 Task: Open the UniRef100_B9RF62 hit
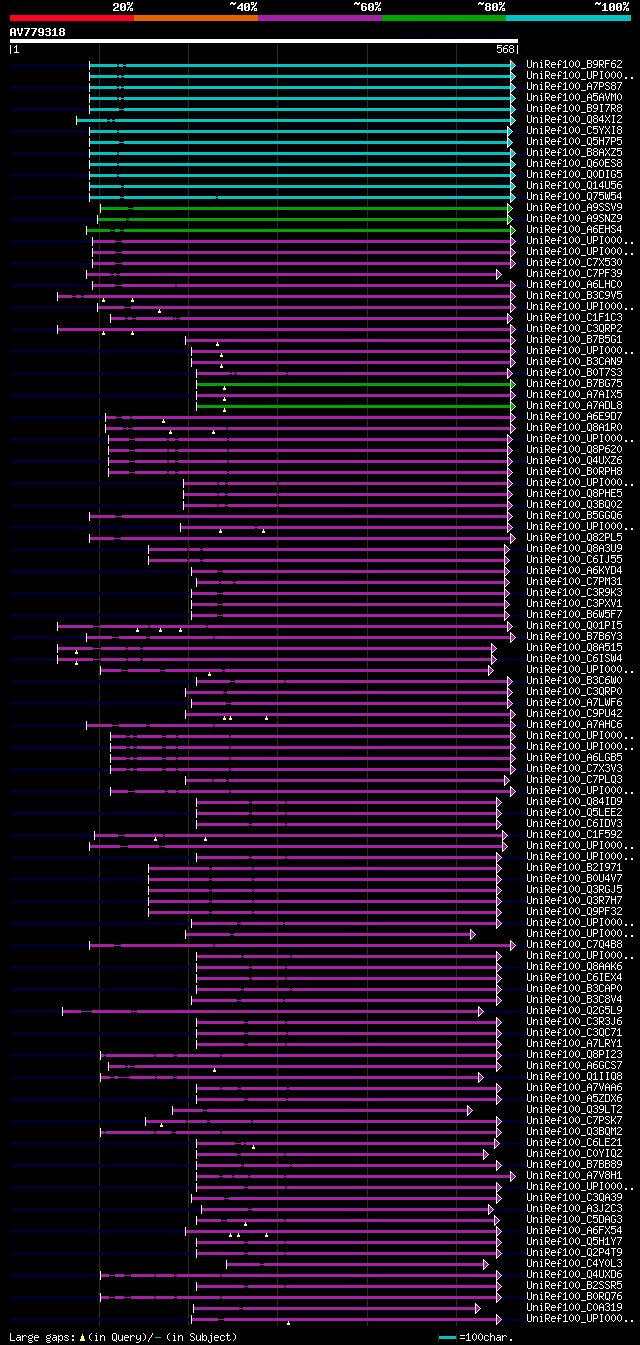(x=574, y=65)
